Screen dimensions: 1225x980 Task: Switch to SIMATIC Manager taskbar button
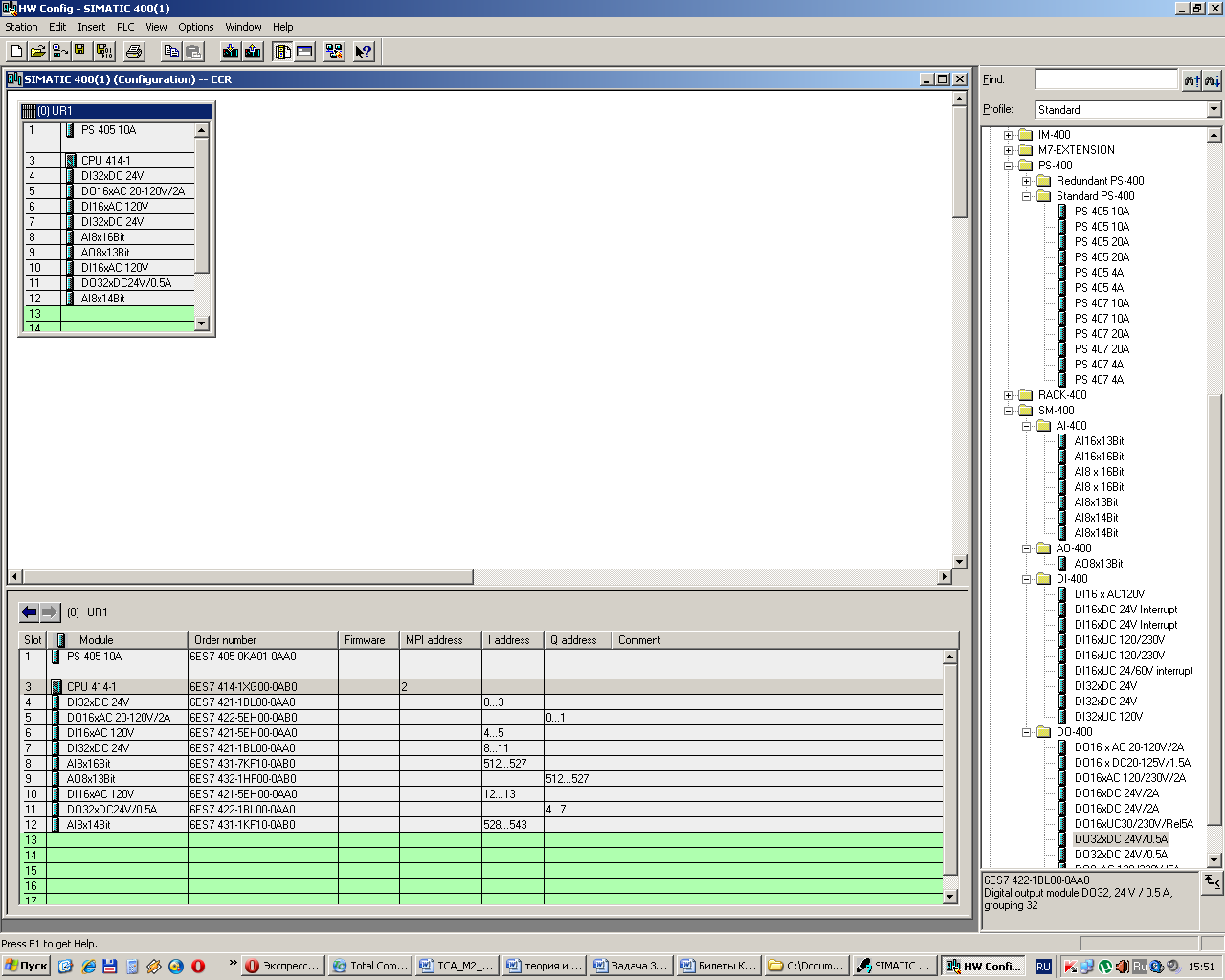[894, 966]
